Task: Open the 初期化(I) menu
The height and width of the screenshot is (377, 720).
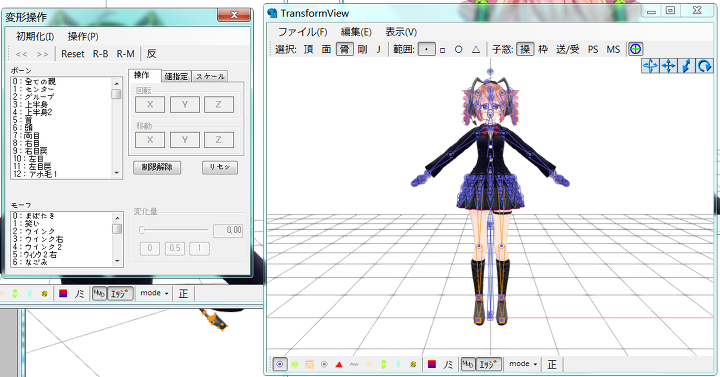Action: (x=35, y=36)
